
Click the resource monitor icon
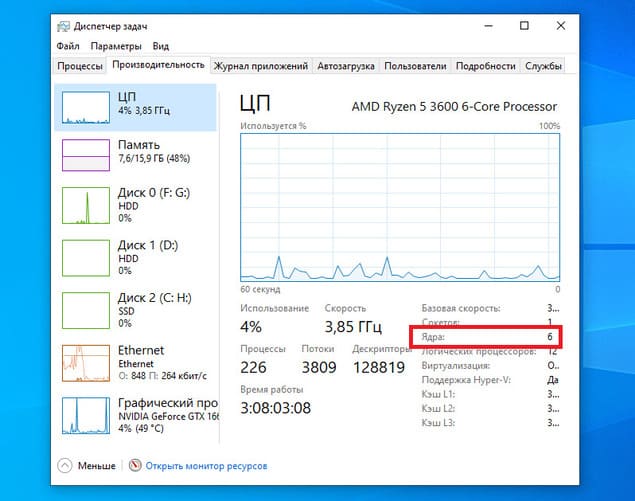(x=135, y=465)
